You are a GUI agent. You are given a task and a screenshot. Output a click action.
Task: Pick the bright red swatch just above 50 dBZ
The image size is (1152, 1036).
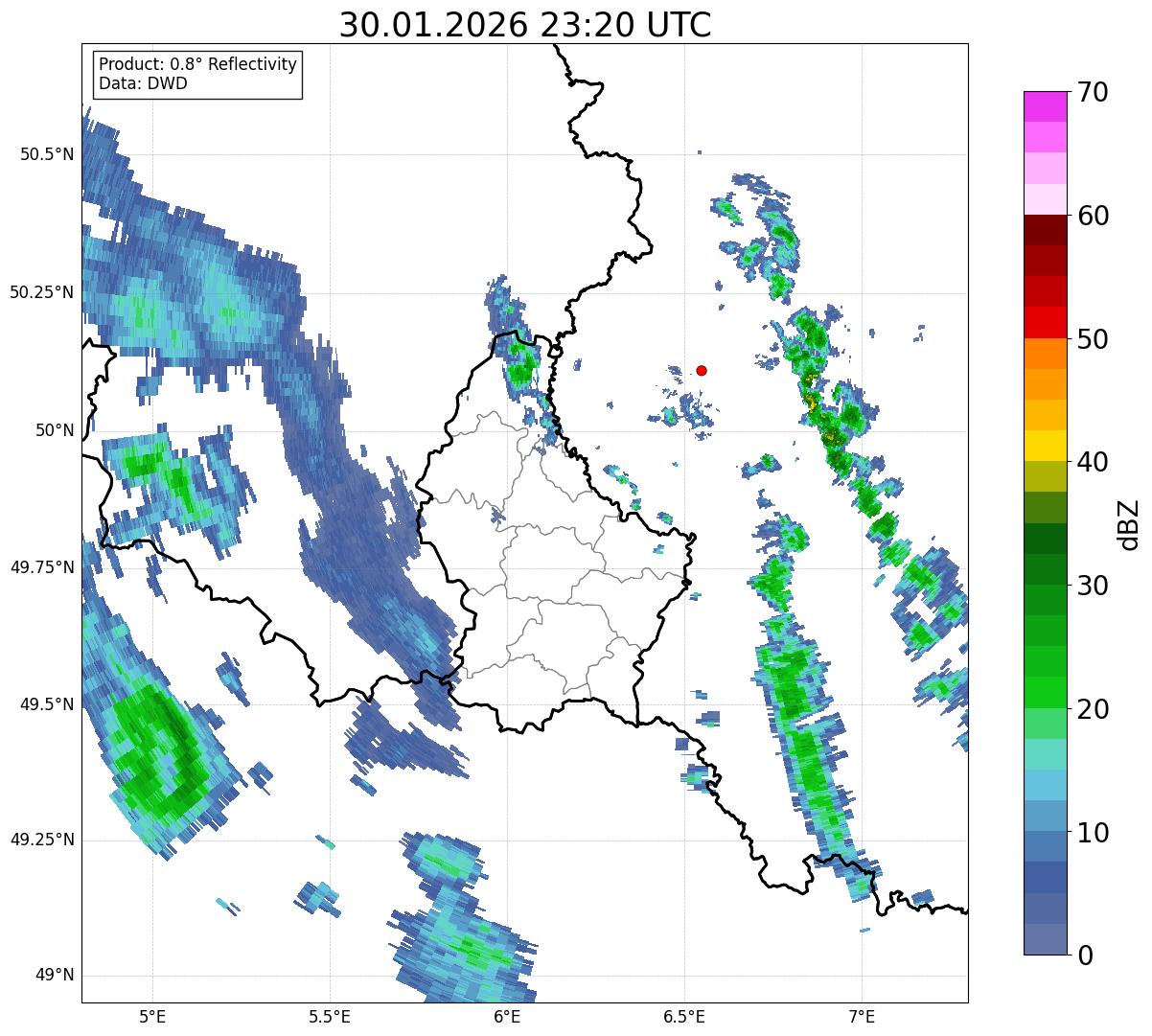click(1045, 323)
